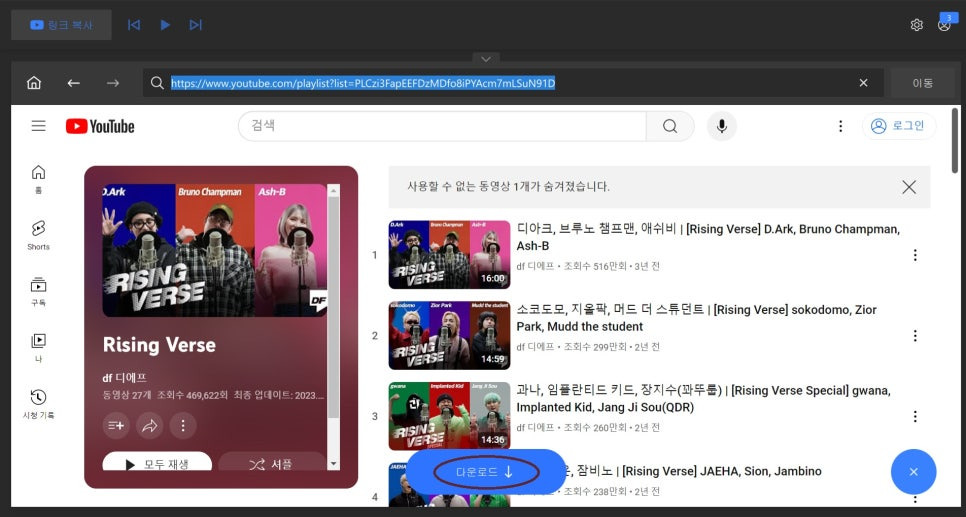The height and width of the screenshot is (517, 966).
Task: Click the 이동 go button
Action: click(923, 83)
